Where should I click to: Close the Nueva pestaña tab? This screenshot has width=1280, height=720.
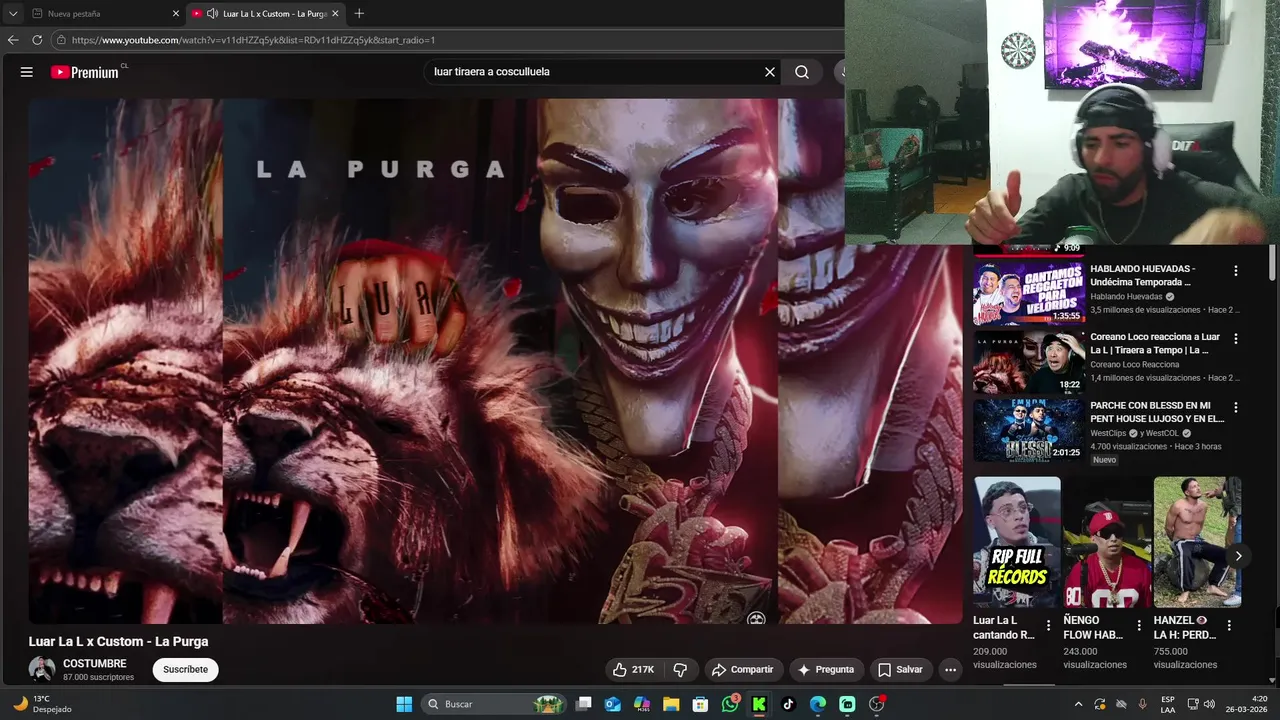click(176, 13)
